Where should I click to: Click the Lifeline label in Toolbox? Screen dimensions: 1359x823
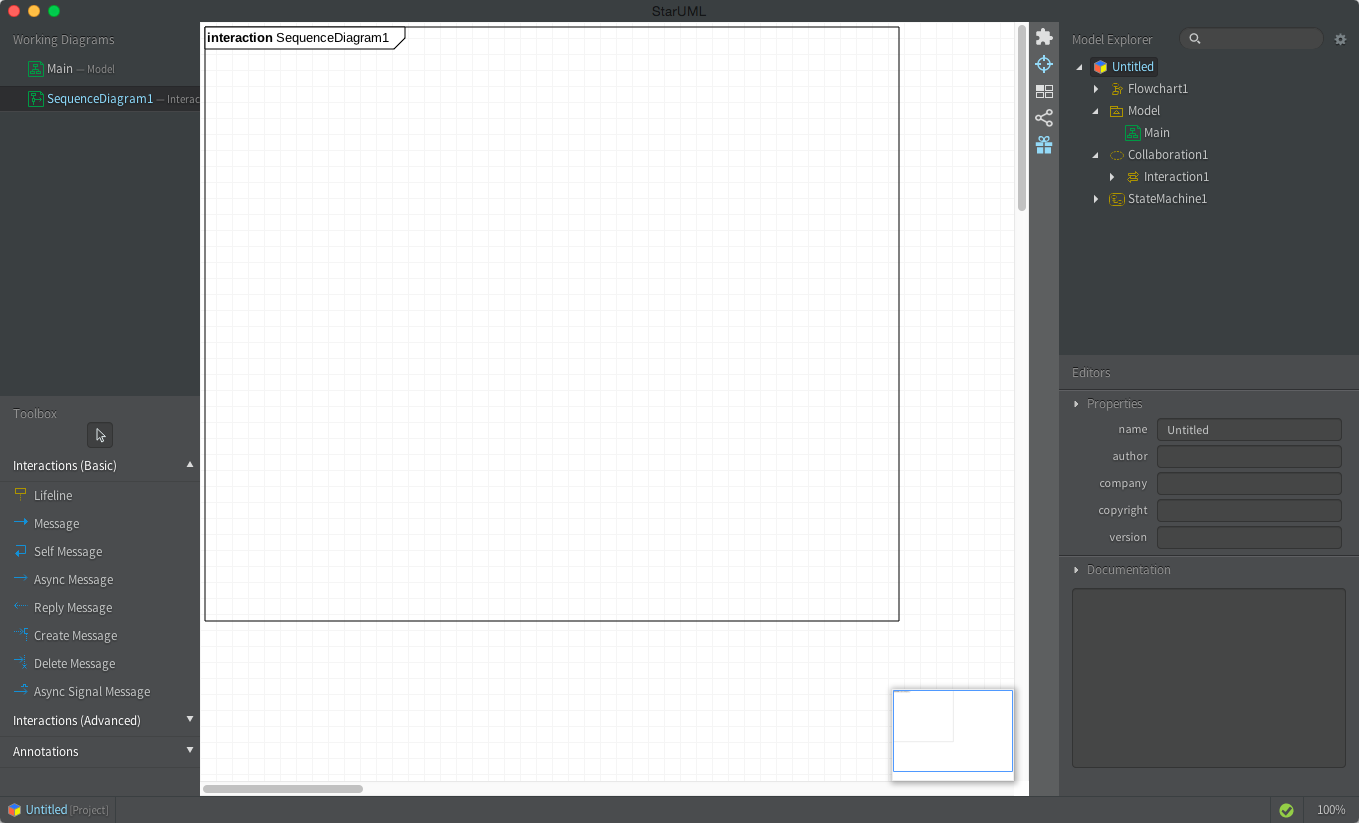click(x=53, y=495)
